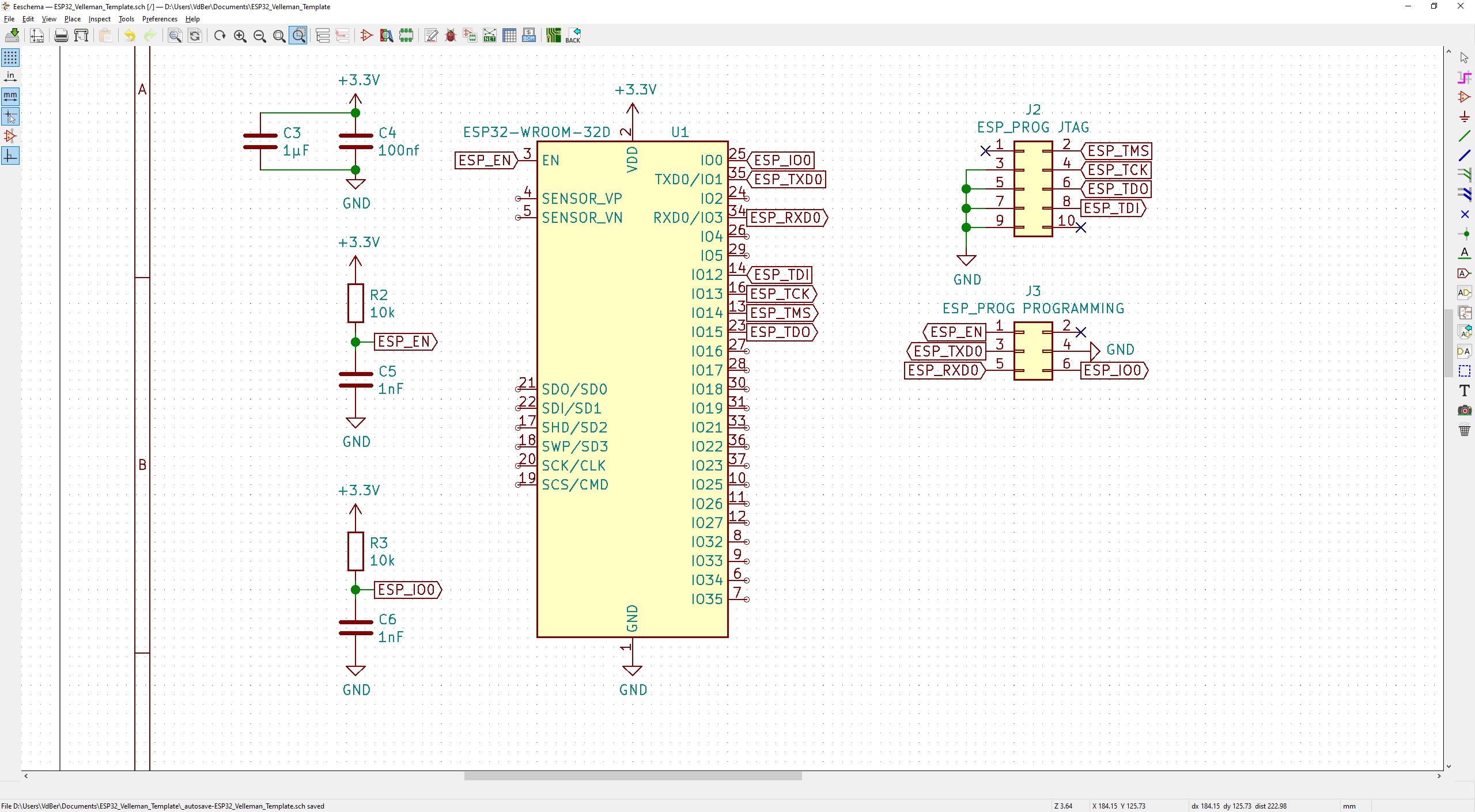The image size is (1475, 812).
Task: Select the arrow selection tool
Action: click(x=1464, y=58)
